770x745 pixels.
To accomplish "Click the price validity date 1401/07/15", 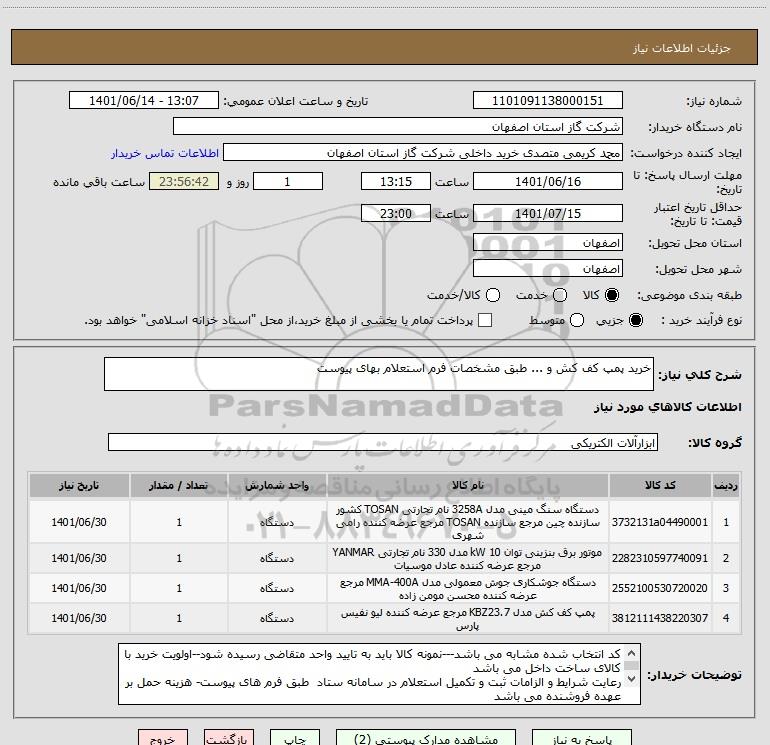I will (x=548, y=213).
